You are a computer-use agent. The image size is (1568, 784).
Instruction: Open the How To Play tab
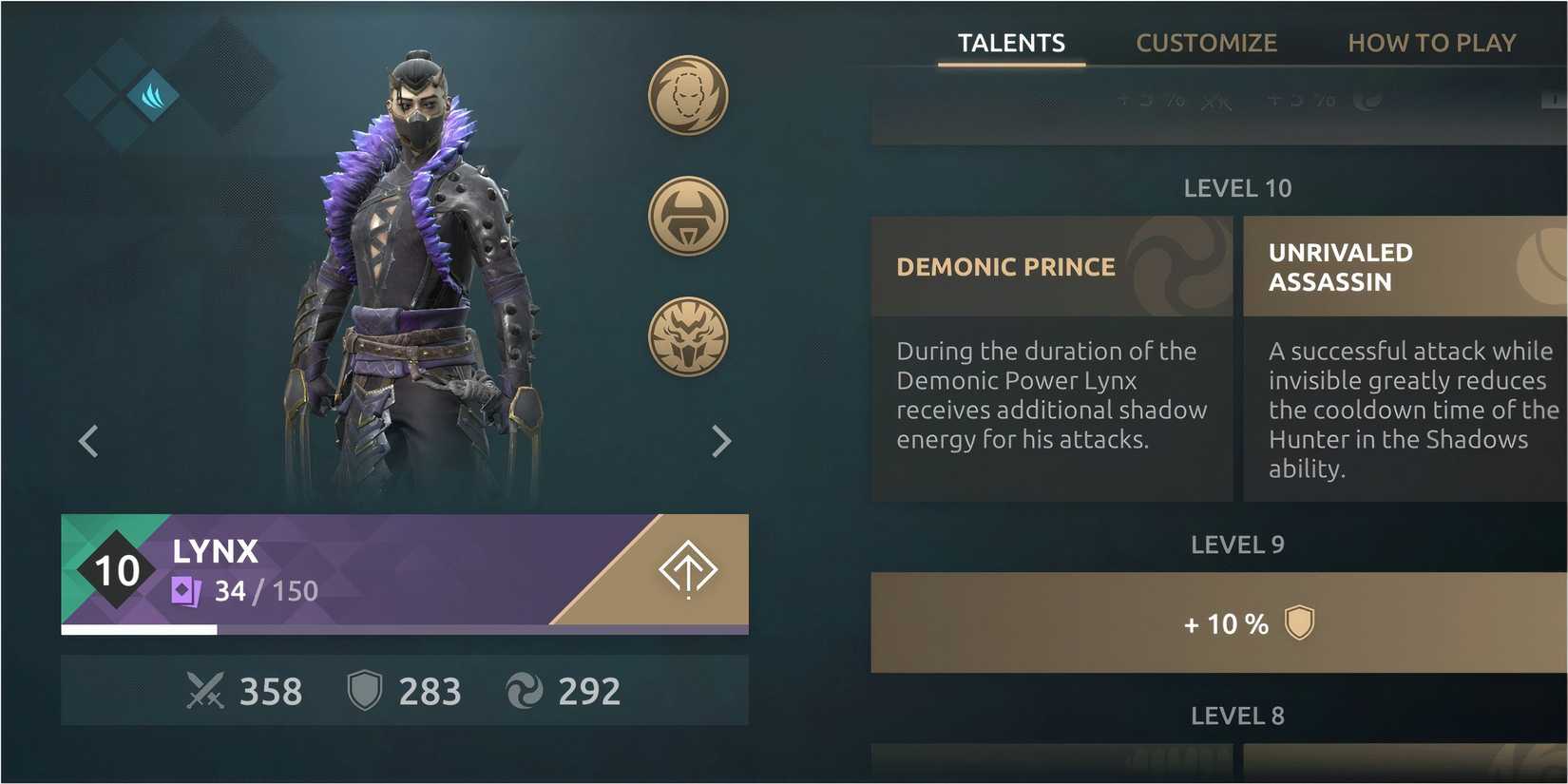(1431, 44)
